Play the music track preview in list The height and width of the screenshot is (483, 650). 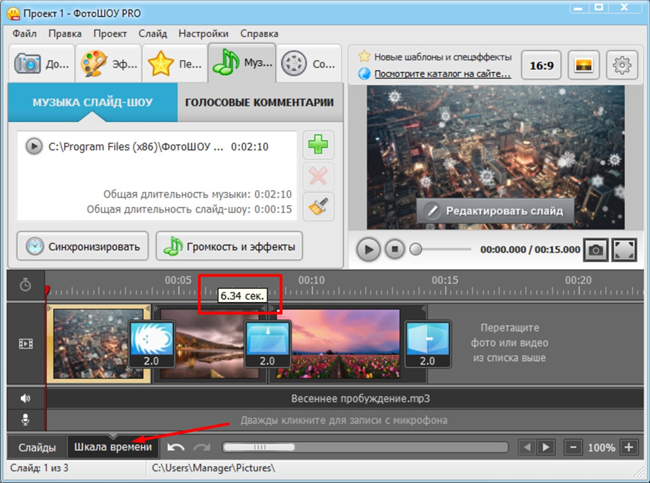click(34, 146)
